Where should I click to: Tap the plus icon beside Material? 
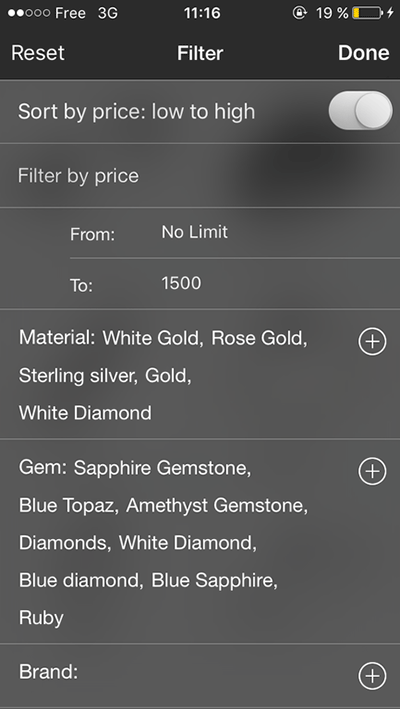pyautogui.click(x=372, y=342)
